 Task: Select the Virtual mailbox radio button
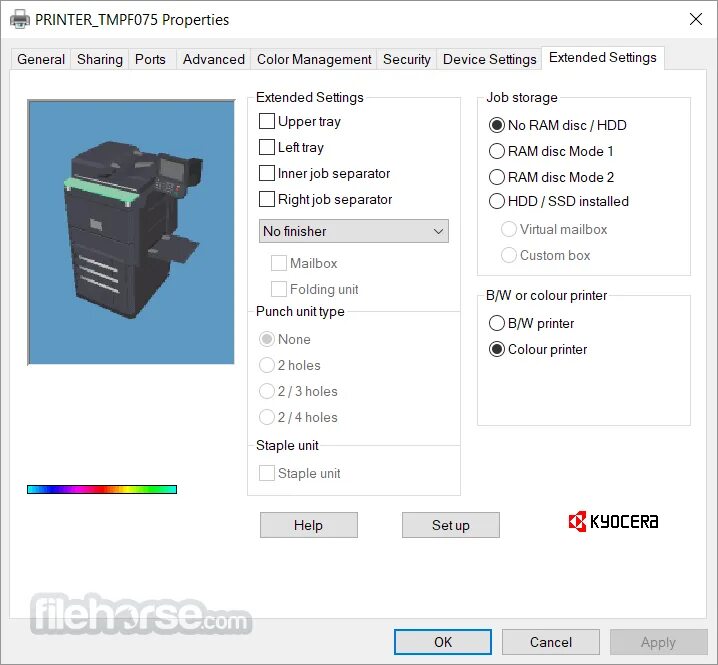point(509,229)
